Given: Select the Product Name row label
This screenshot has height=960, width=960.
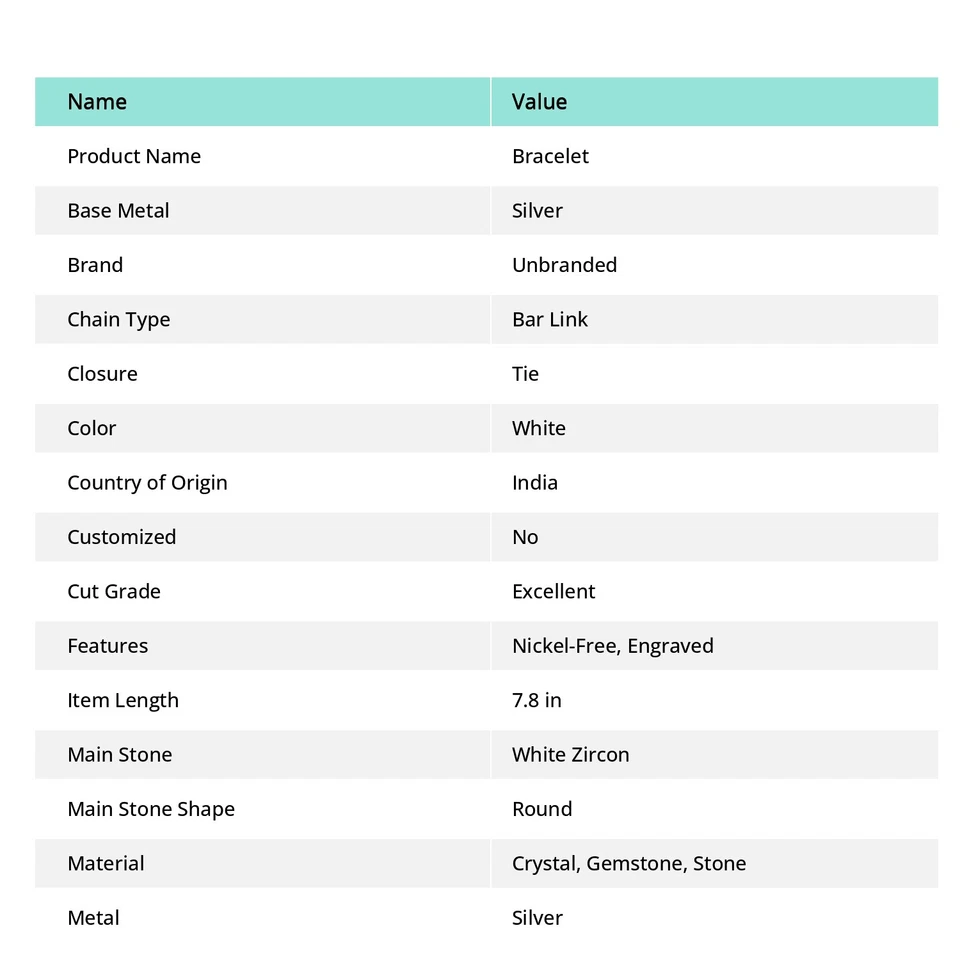Looking at the screenshot, I should (x=134, y=156).
